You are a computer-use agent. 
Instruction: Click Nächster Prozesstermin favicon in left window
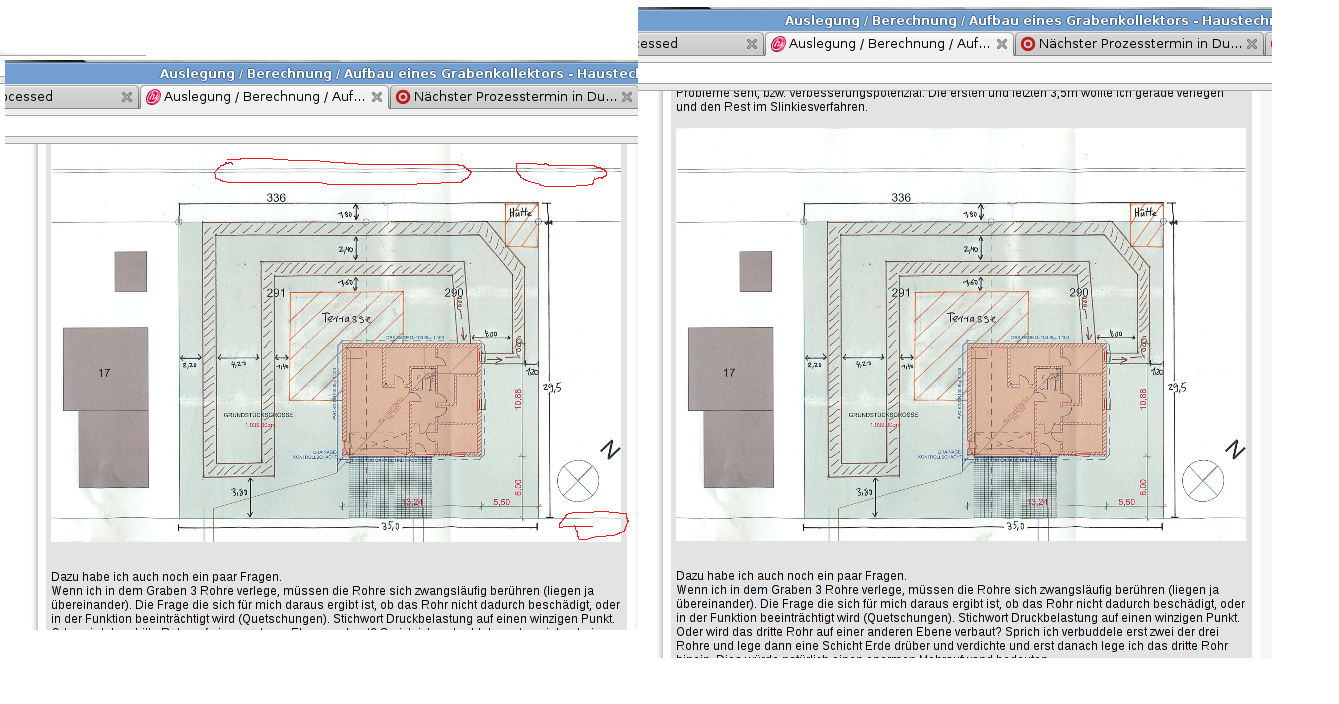pos(403,97)
